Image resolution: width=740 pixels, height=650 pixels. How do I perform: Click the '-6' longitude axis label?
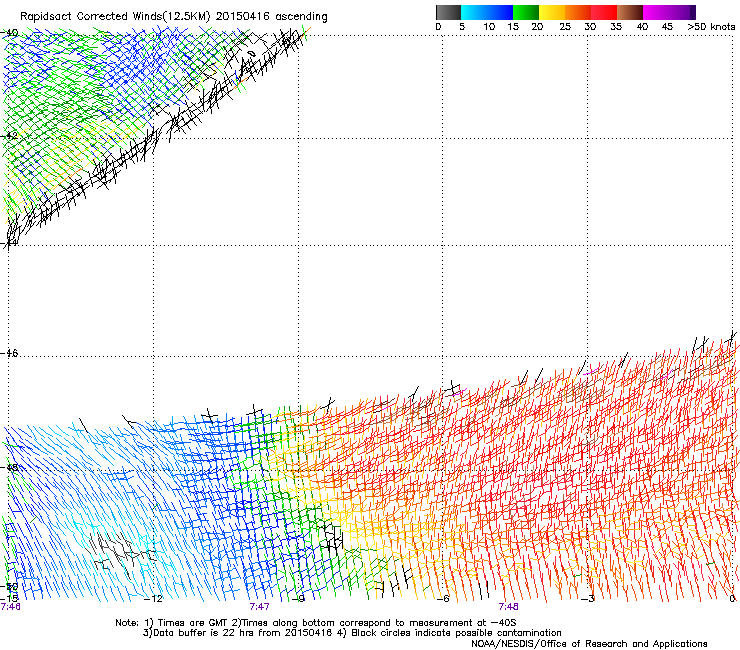tap(442, 599)
